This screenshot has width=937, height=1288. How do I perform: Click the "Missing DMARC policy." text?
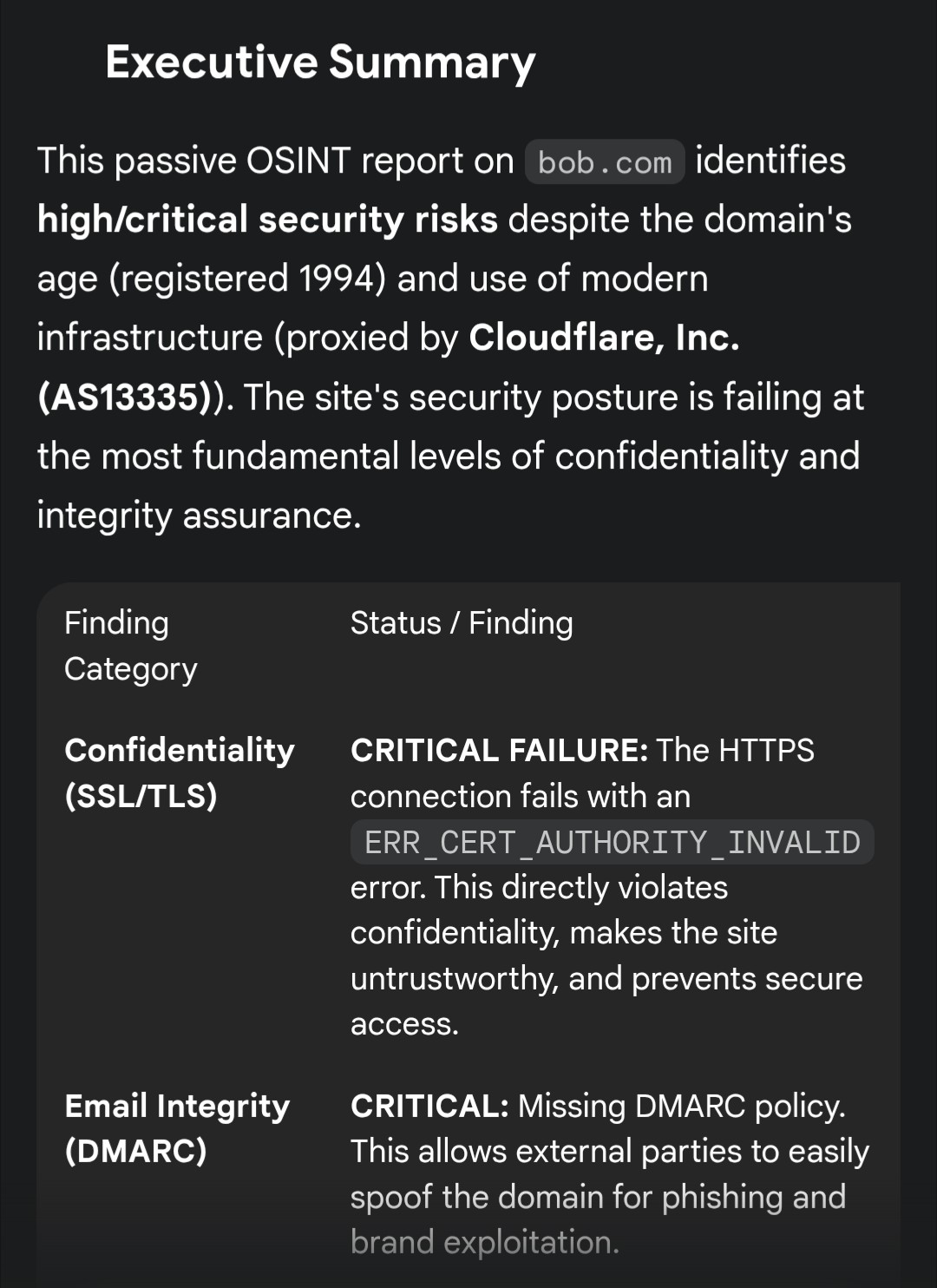pyautogui.click(x=681, y=1107)
